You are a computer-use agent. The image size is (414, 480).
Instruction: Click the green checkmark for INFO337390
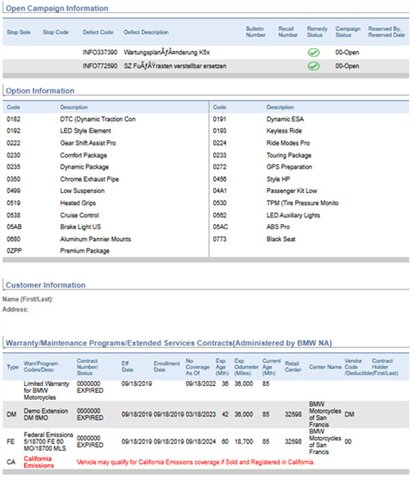coord(313,52)
